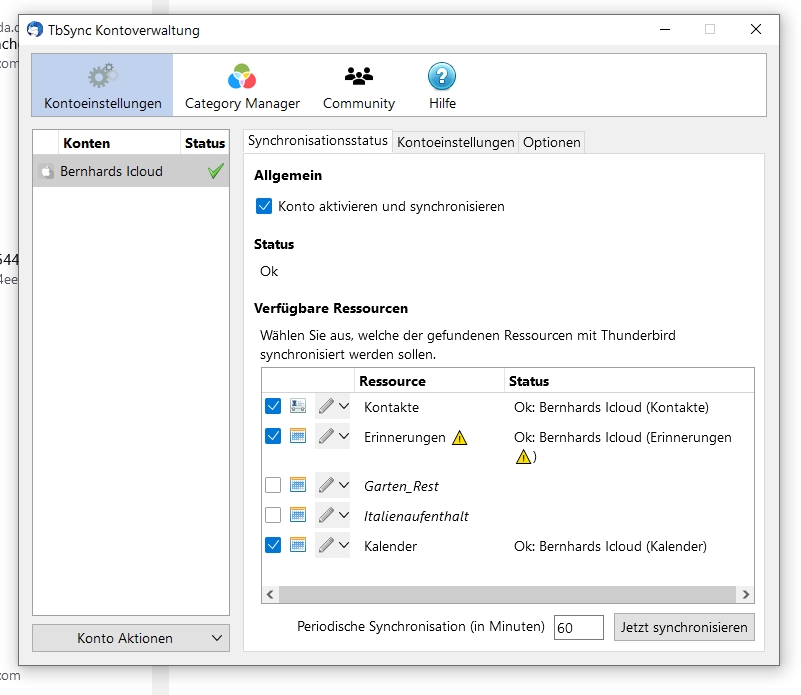Click status text Ok: Bernhards Icloud (Kontakte)
Screen dimensions: 801x695
point(611,407)
